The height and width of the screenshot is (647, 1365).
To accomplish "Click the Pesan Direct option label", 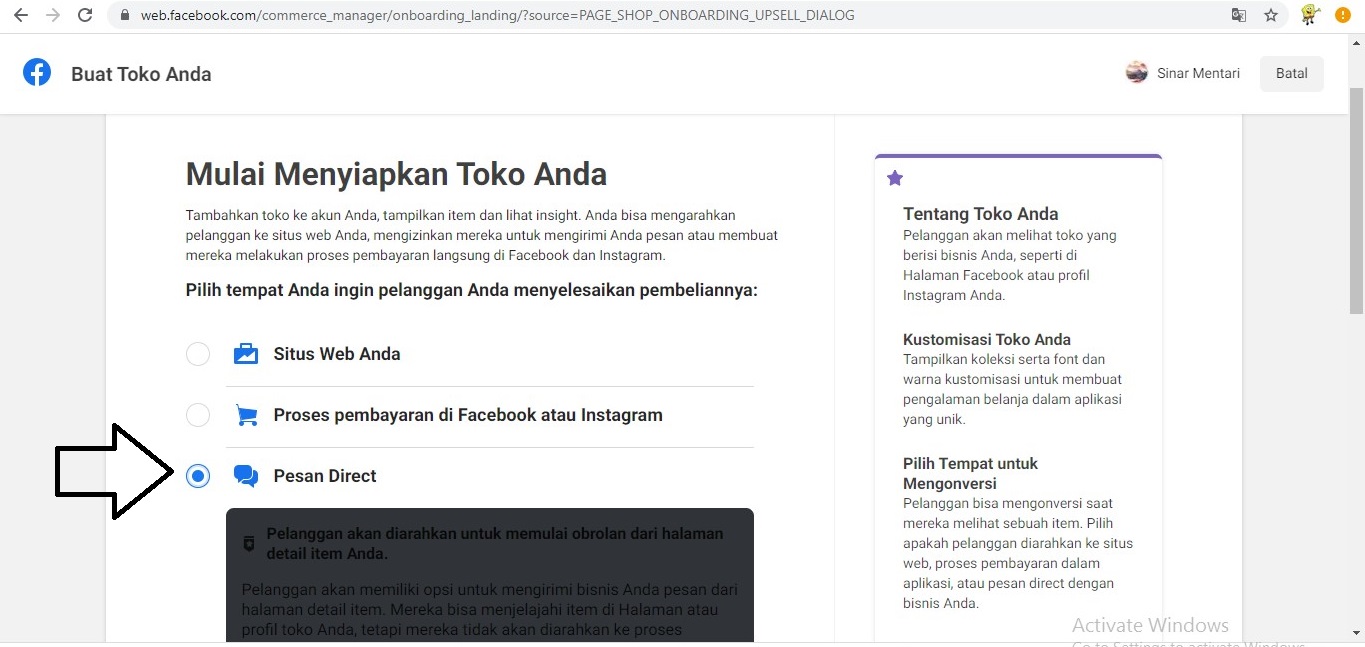I will [325, 476].
